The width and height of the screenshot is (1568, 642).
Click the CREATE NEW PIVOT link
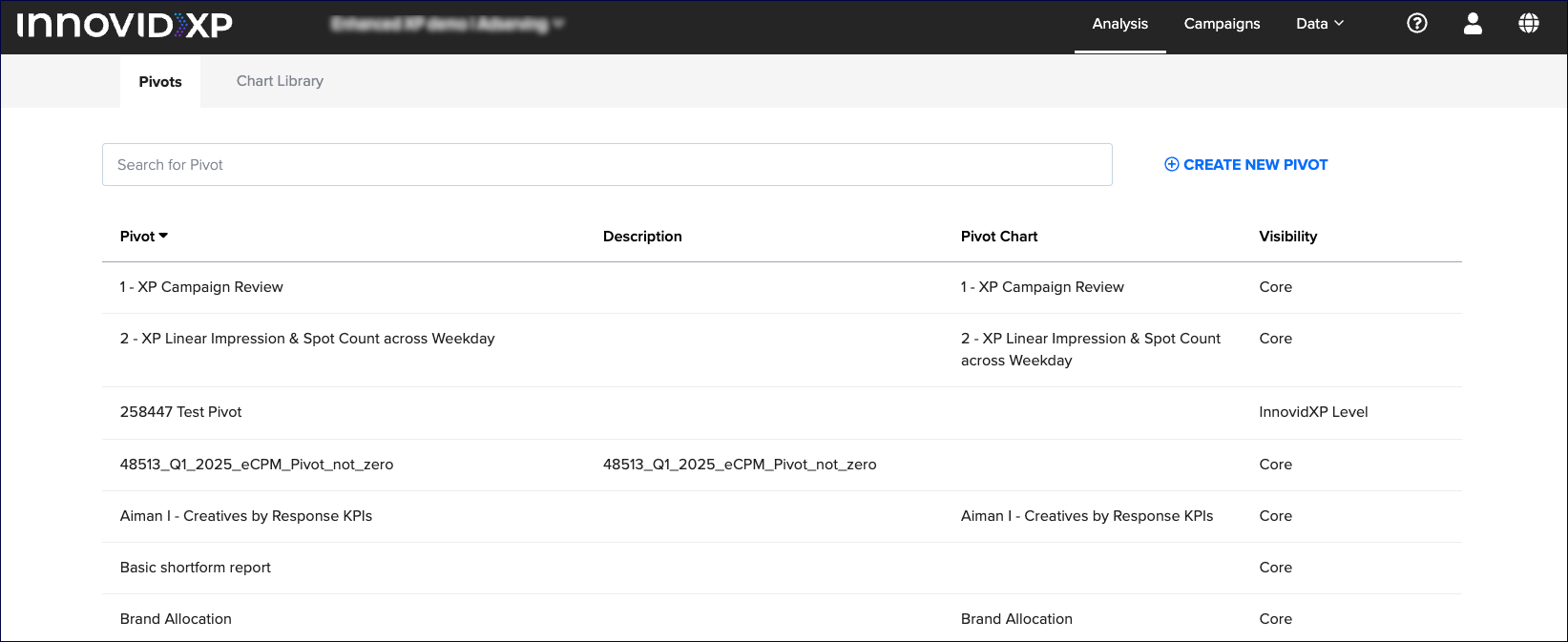(1245, 164)
